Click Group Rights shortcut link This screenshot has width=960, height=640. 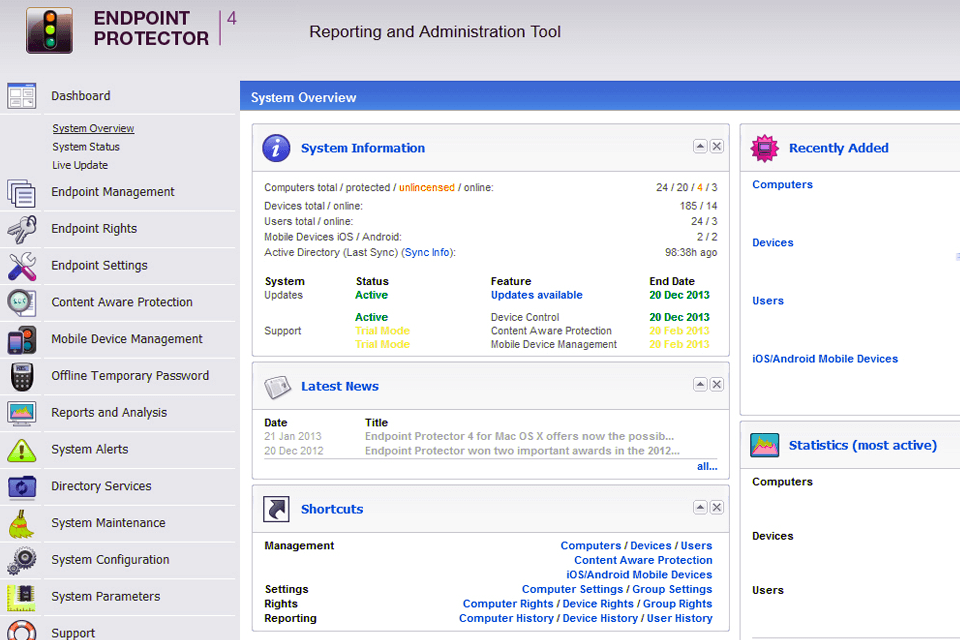pyautogui.click(x=678, y=604)
